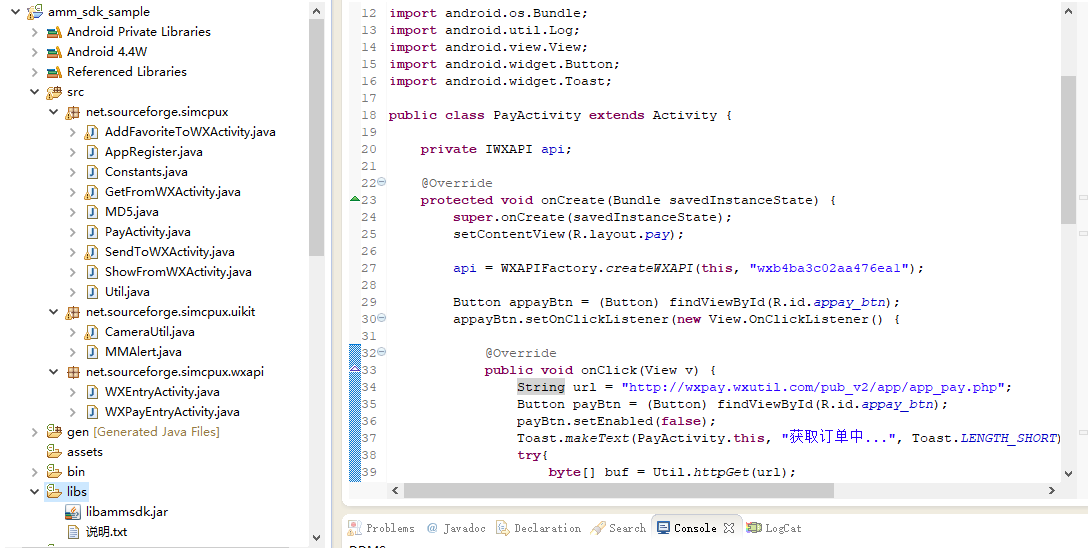This screenshot has height=548, width=1088.
Task: Collapse the amm_sdk_sample project node
Action: (15, 12)
